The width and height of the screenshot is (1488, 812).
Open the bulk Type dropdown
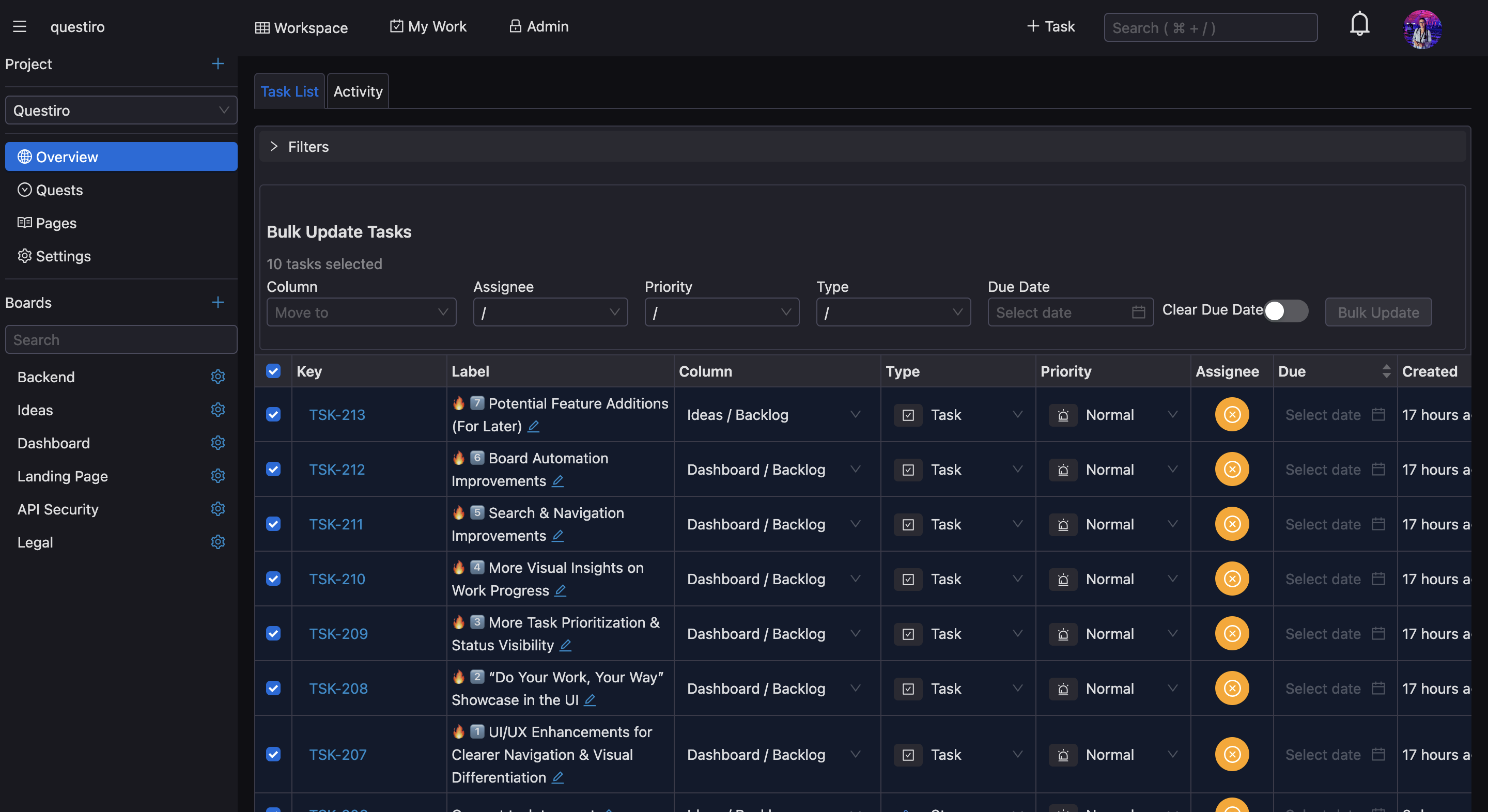click(894, 313)
